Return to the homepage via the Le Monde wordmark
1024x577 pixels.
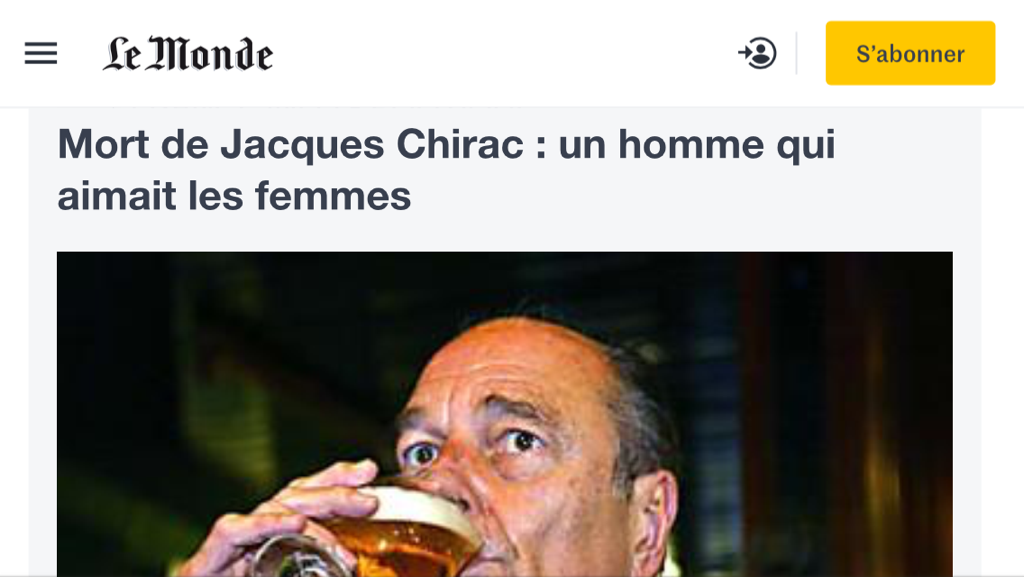188,54
